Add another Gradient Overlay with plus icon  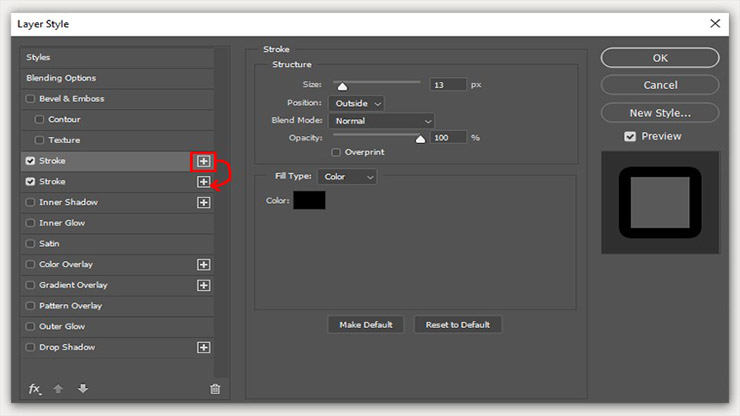[203, 285]
